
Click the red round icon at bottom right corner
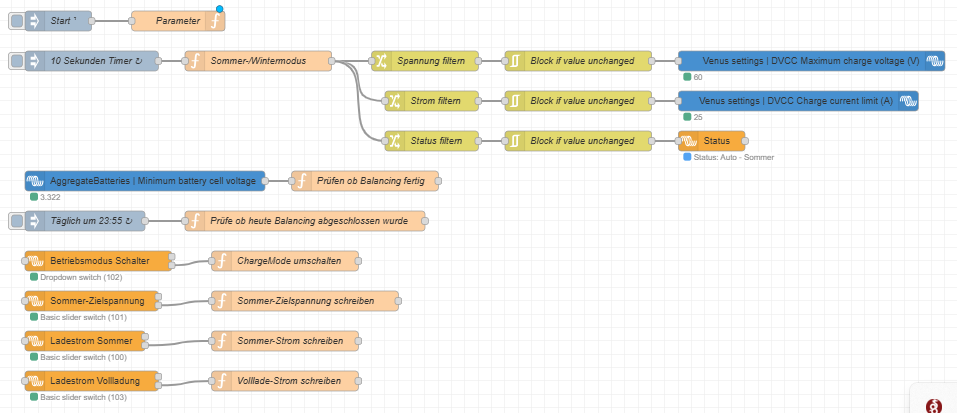(x=934, y=406)
